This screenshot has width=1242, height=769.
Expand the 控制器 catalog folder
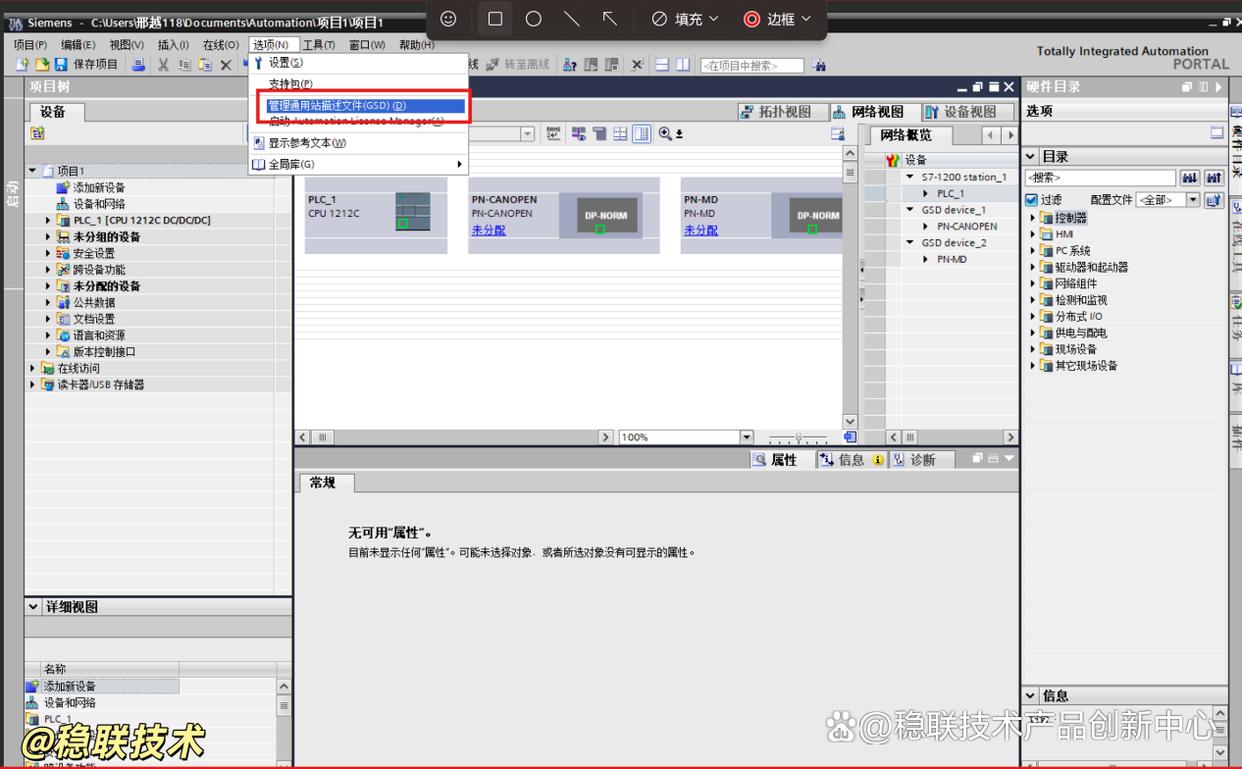(x=1033, y=218)
